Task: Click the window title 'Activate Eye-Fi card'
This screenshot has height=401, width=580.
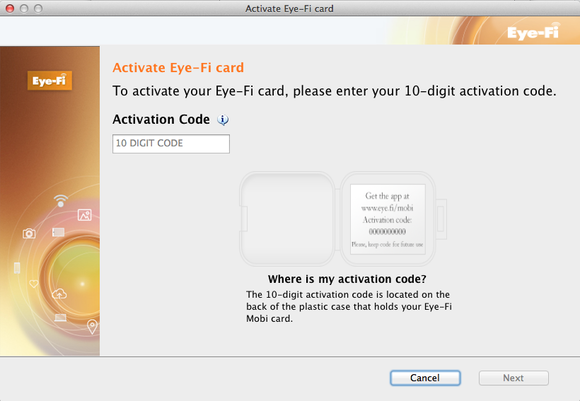Action: tap(289, 9)
